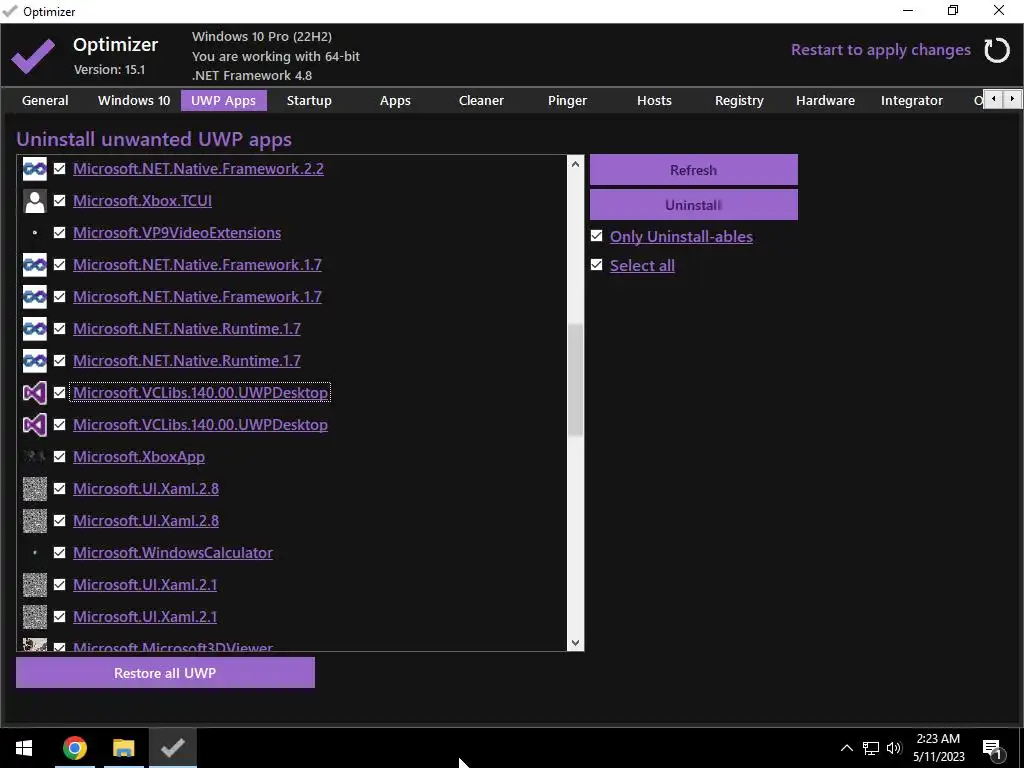Uncheck the Microsoft.XboxApp checkbox
The width and height of the screenshot is (1024, 768).
point(59,456)
